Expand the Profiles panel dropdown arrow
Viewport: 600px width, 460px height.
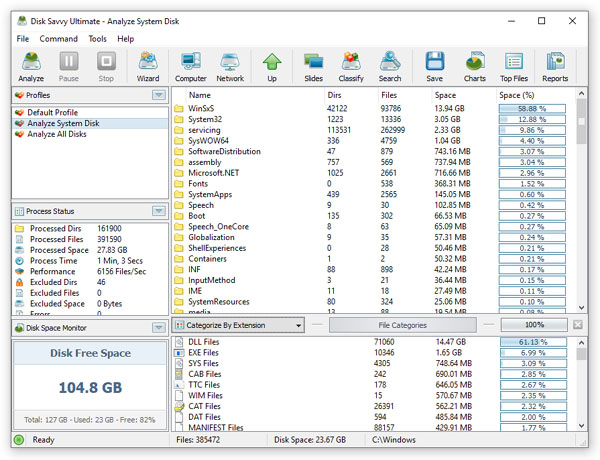159,95
